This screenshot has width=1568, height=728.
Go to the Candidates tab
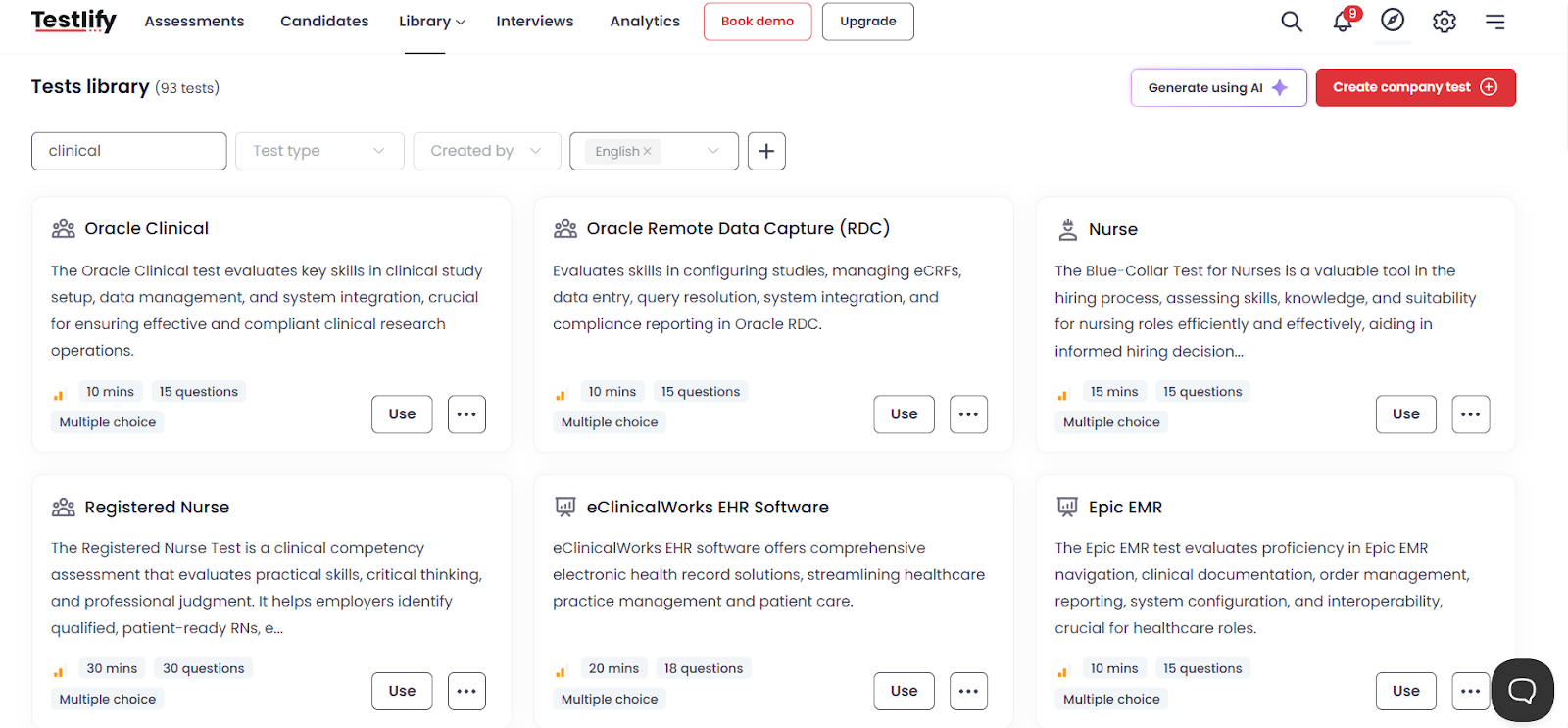click(x=324, y=22)
